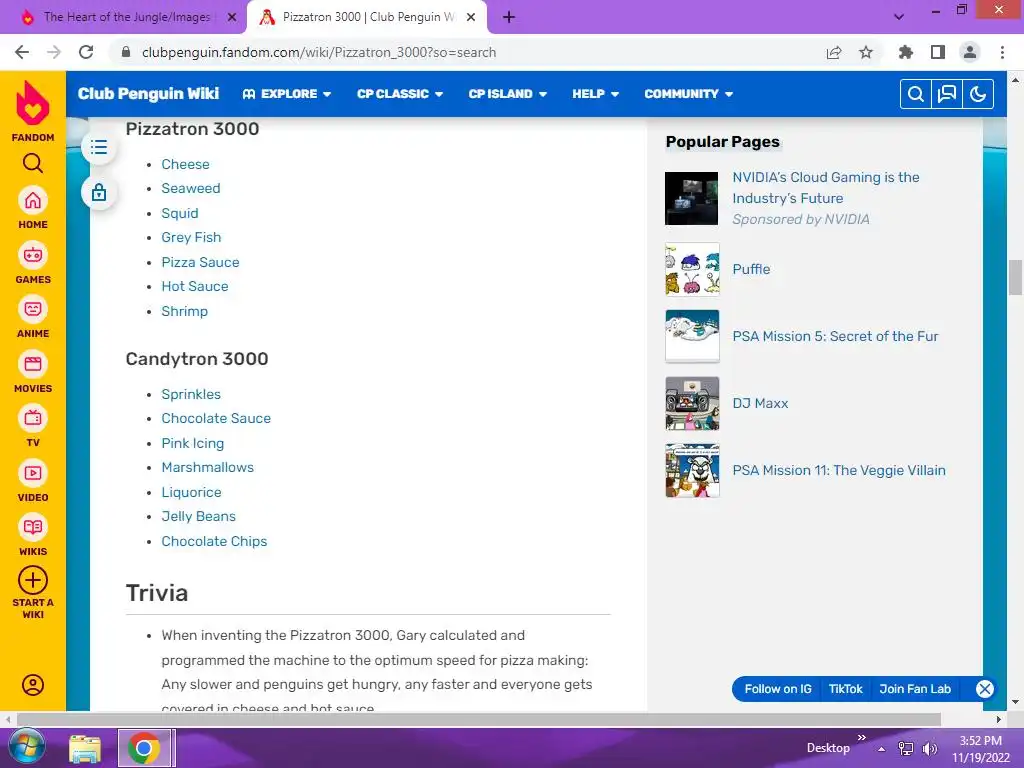Open the Cheese link
The image size is (1024, 768).
(185, 164)
